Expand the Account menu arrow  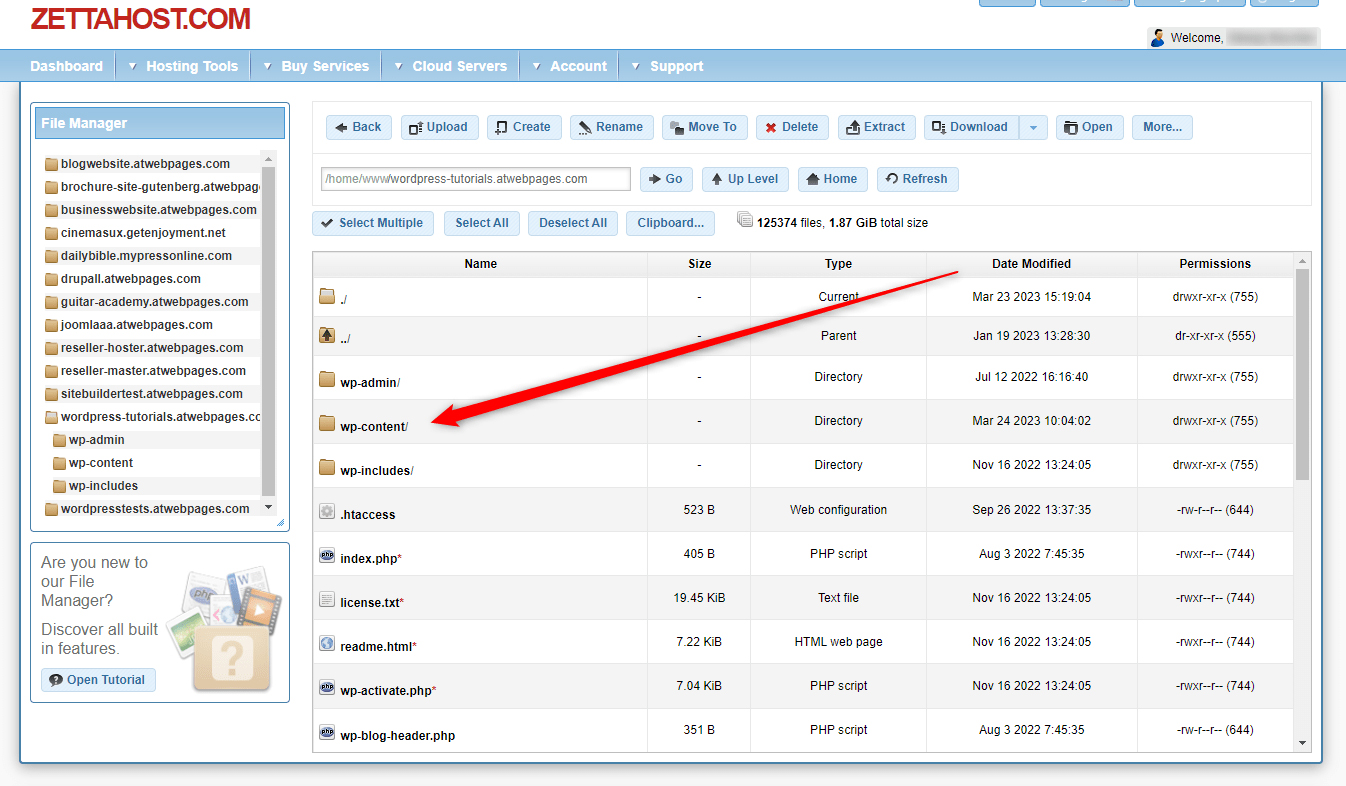click(537, 66)
